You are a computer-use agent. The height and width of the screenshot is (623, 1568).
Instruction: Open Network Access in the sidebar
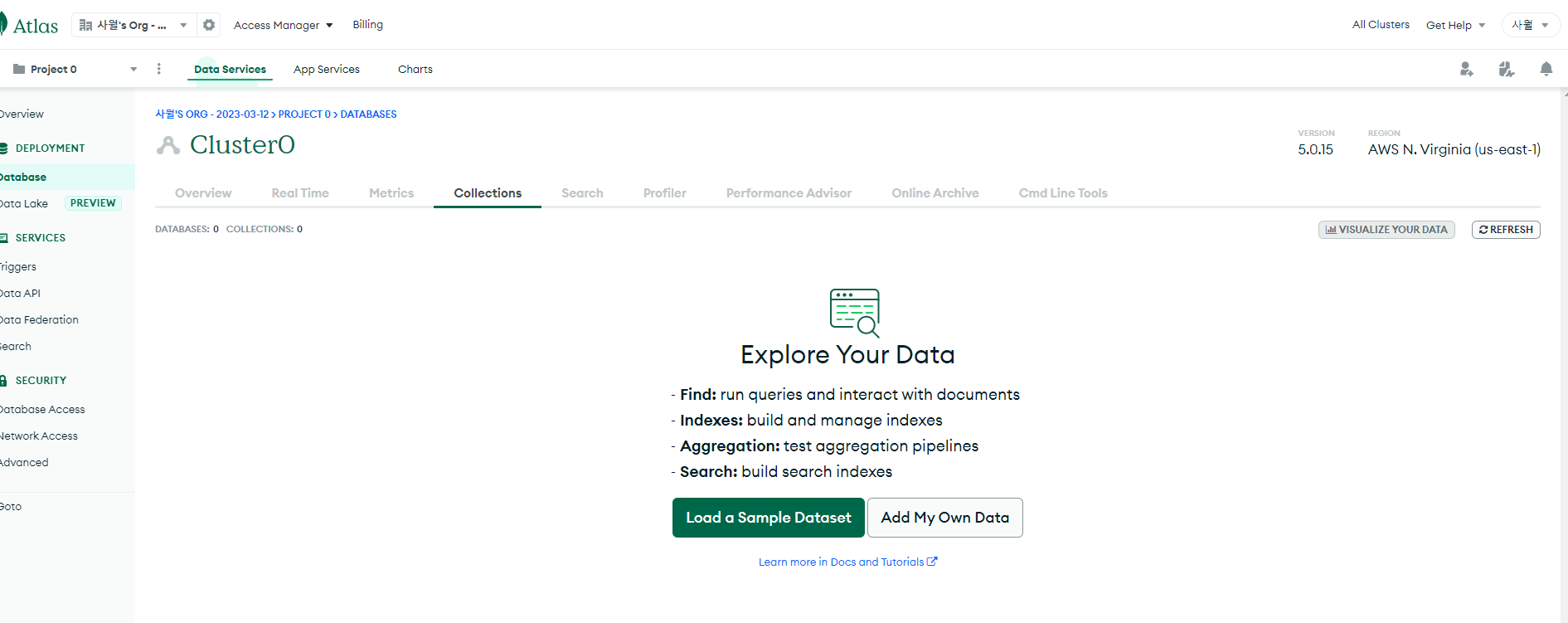[39, 436]
